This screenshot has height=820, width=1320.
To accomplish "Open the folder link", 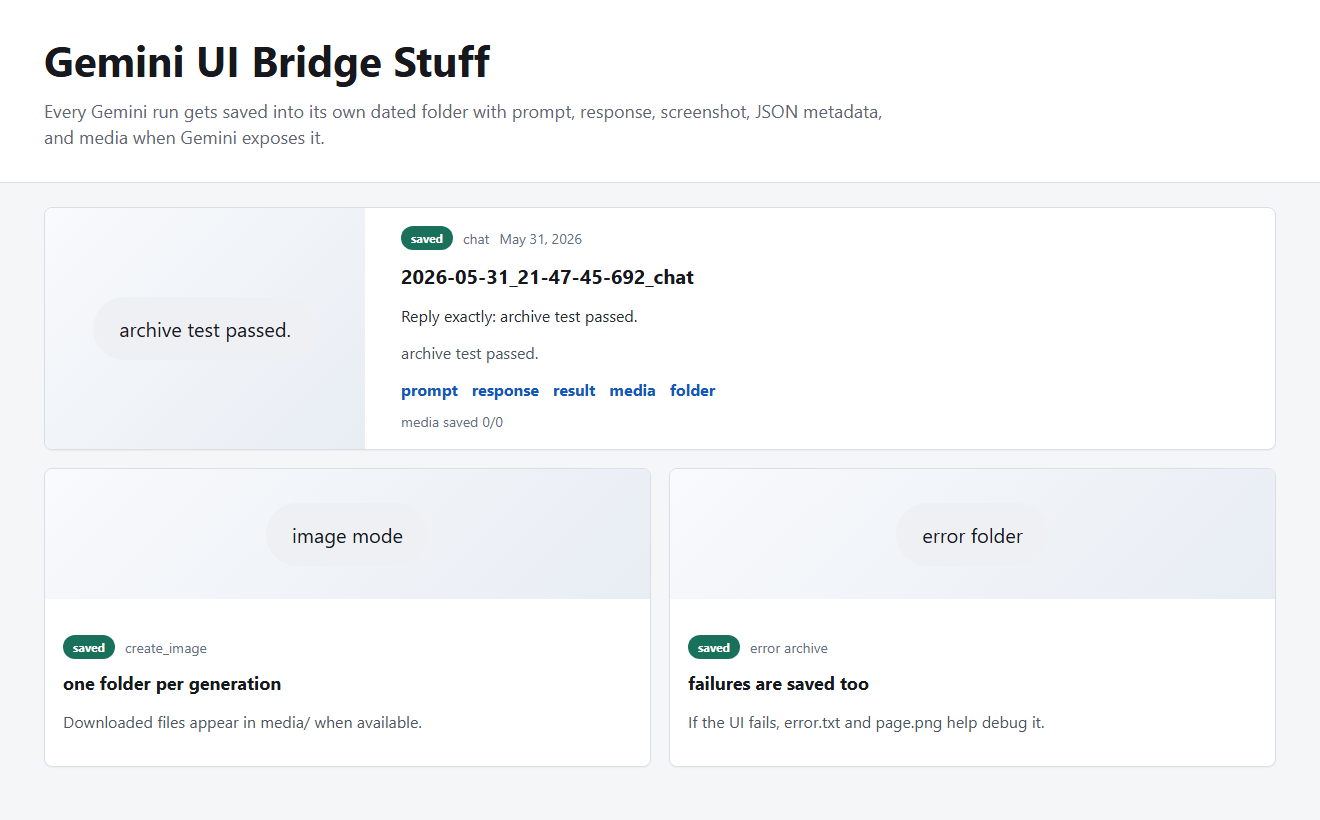I will pos(692,391).
